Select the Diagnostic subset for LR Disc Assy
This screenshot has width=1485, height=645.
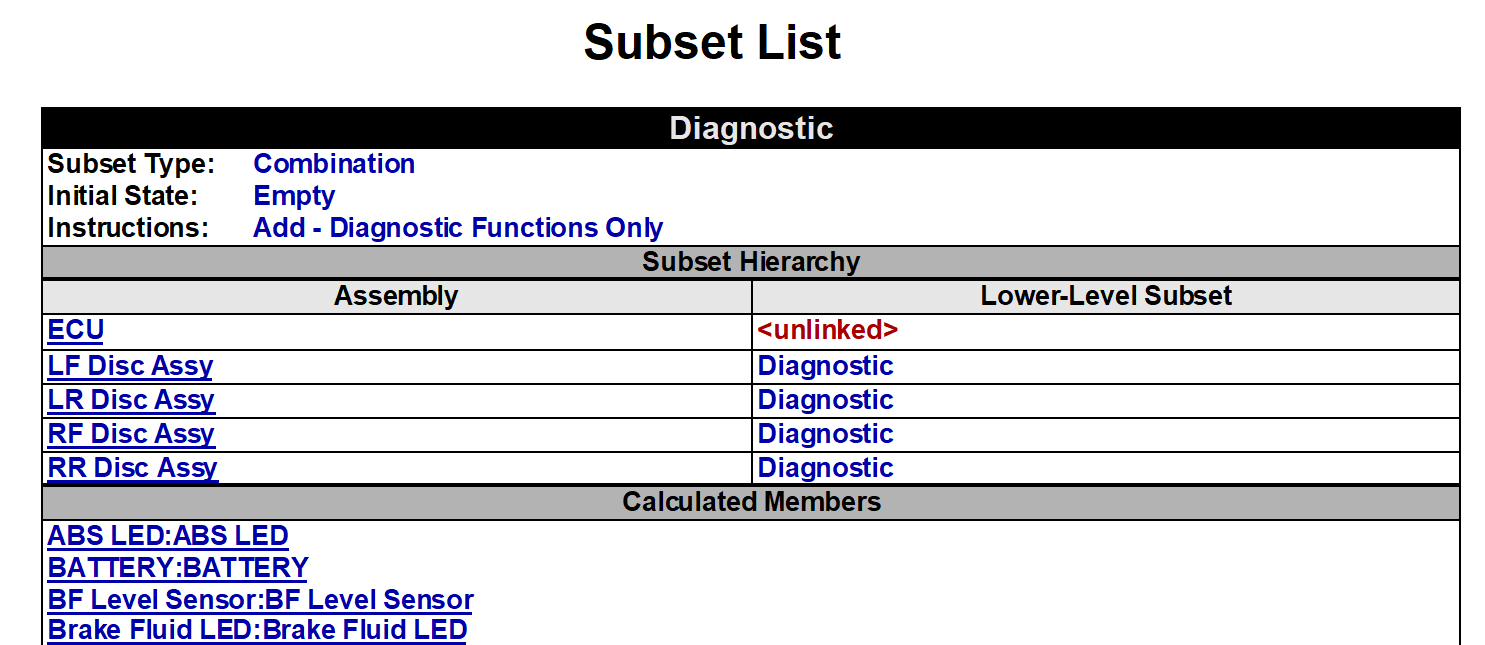click(825, 400)
